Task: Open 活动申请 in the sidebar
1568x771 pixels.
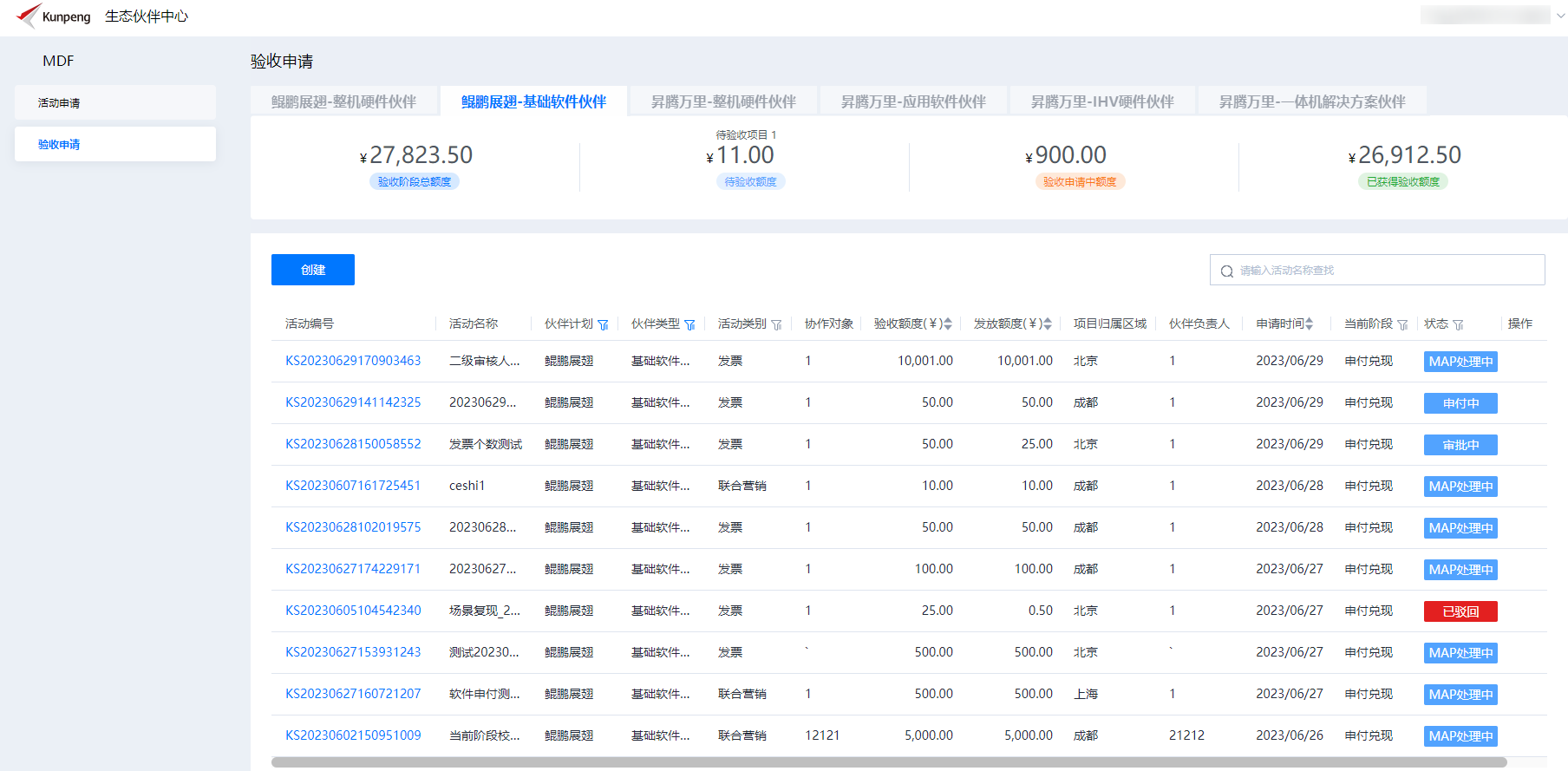Action: point(115,102)
